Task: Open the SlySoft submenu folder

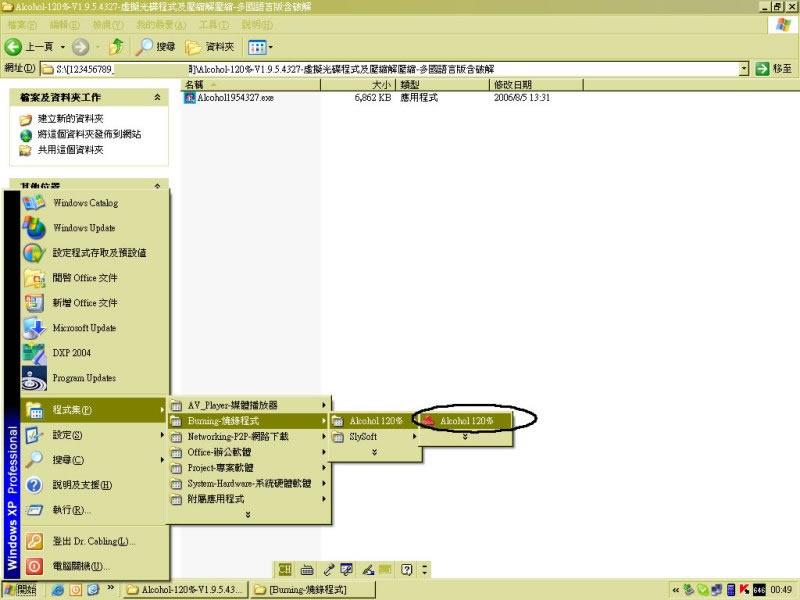Action: [374, 437]
